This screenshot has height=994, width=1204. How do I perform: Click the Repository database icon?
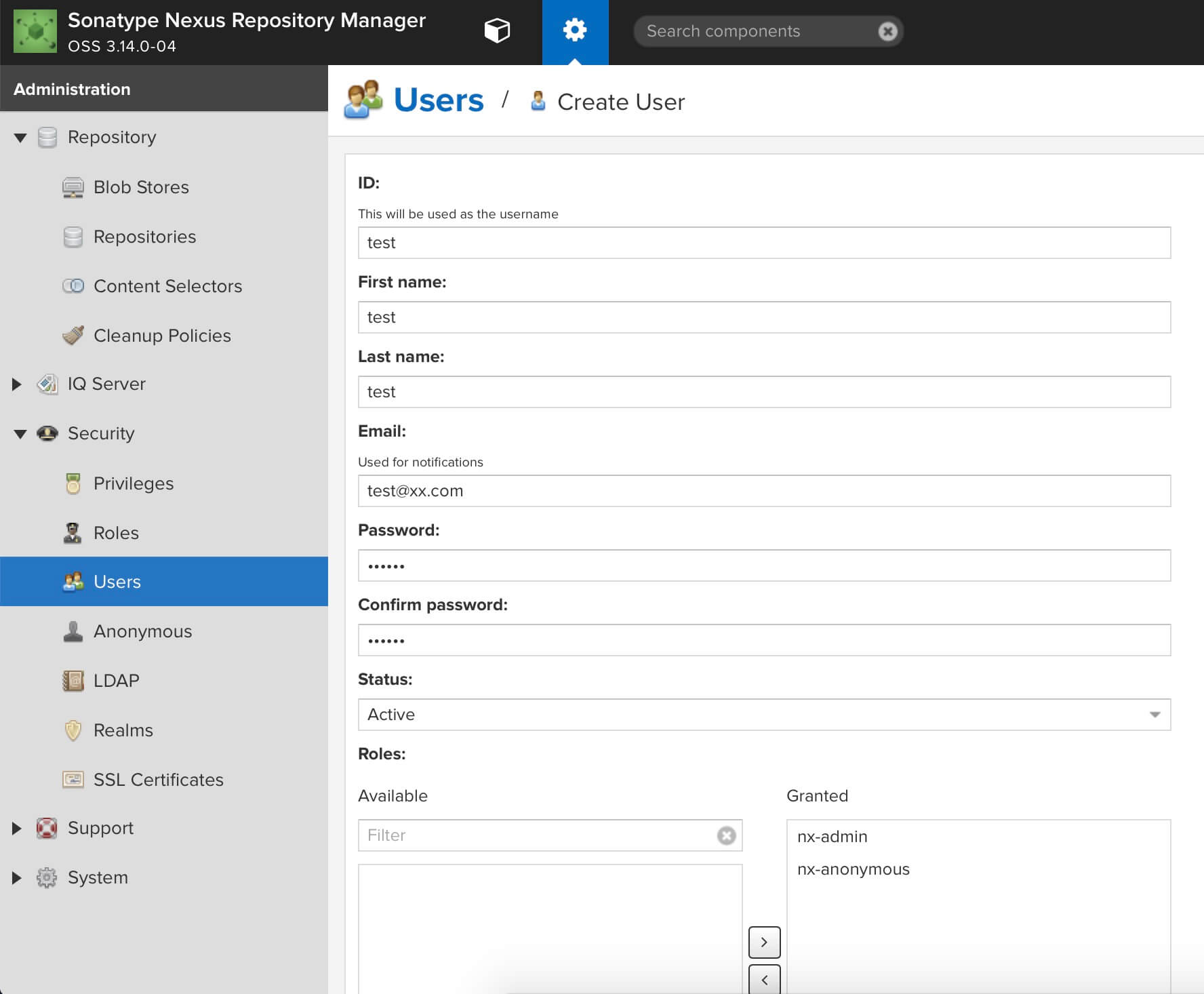[x=47, y=137]
